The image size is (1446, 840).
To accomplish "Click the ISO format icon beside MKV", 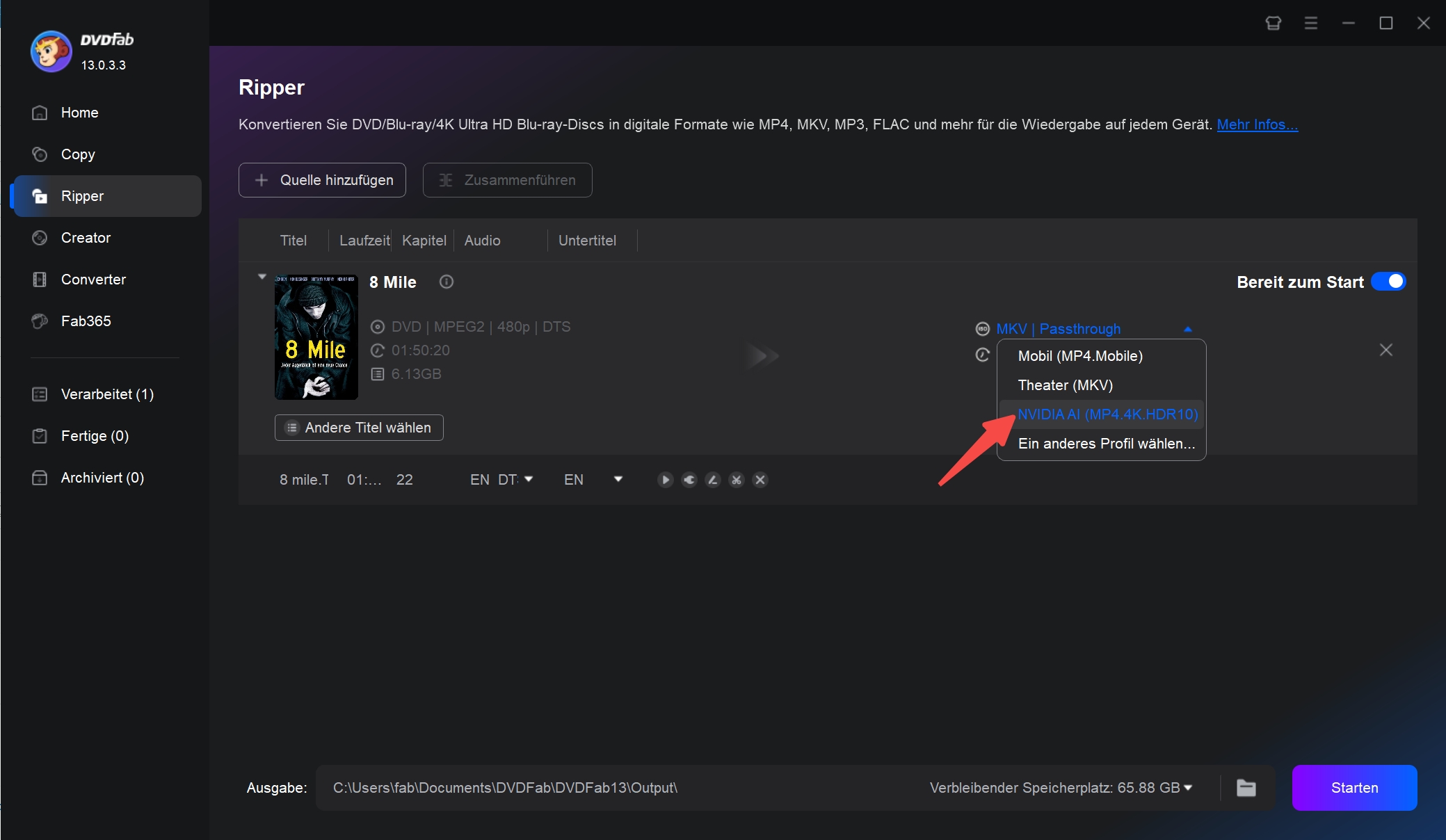I will (x=982, y=329).
